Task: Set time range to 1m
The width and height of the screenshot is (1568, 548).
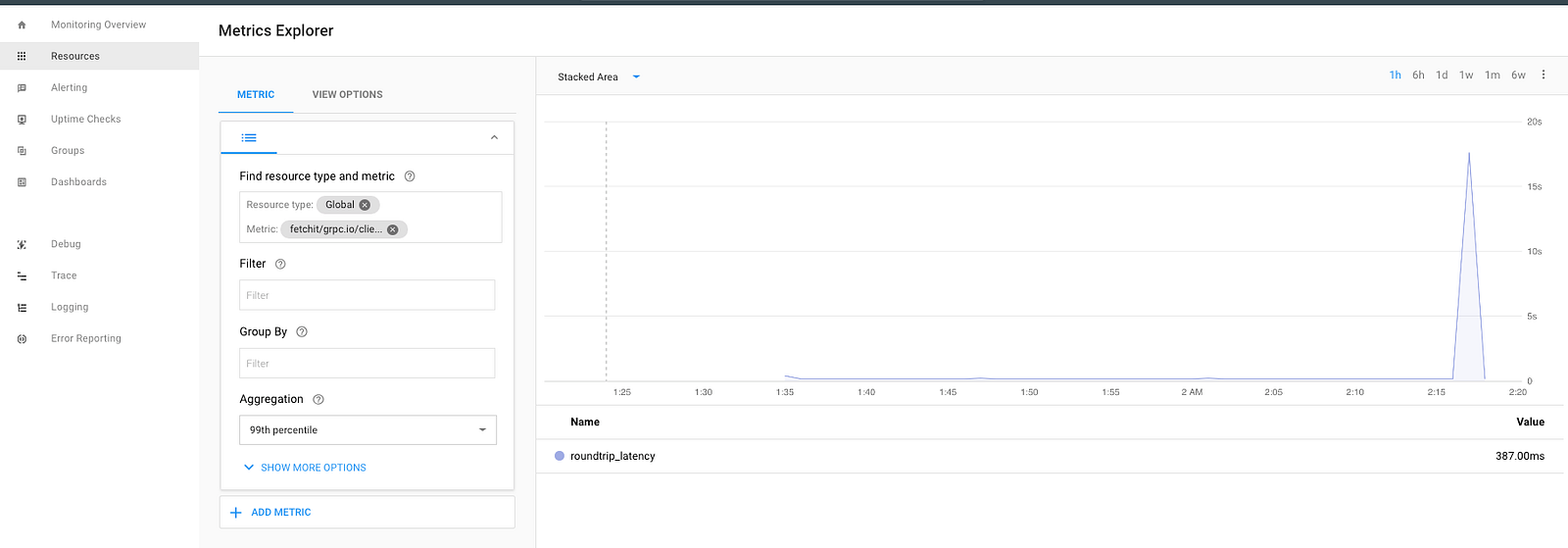Action: tap(1493, 75)
